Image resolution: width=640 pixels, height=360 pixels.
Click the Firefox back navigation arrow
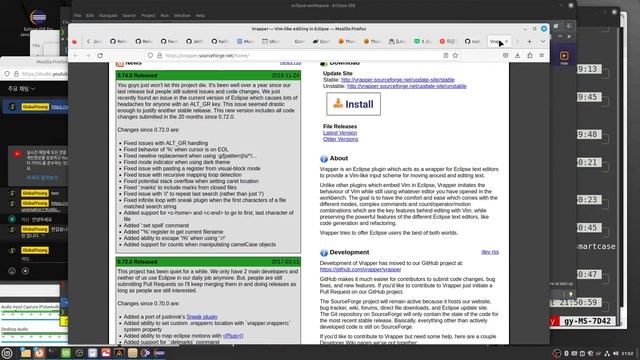point(76,56)
